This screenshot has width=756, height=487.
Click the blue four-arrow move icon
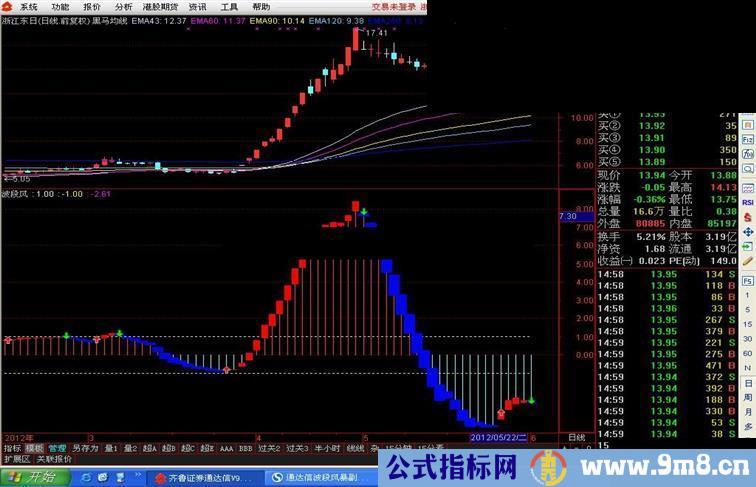coord(748,232)
